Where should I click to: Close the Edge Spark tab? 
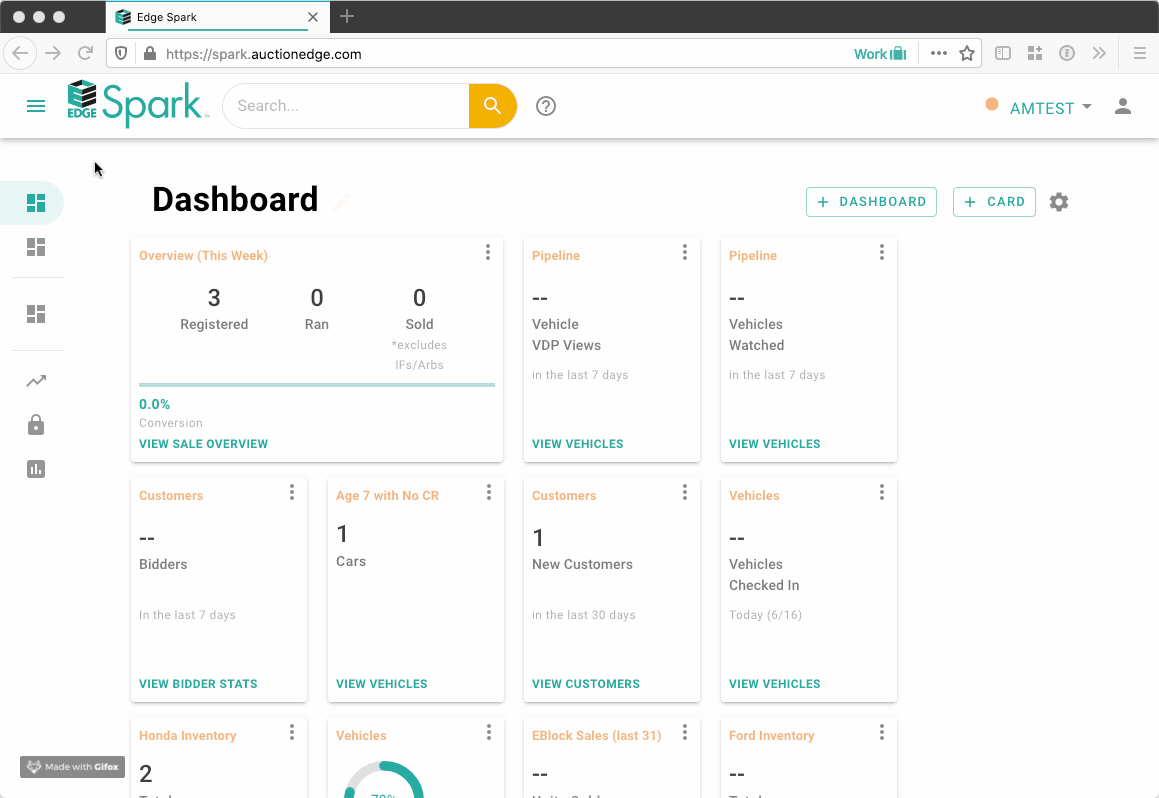313,17
